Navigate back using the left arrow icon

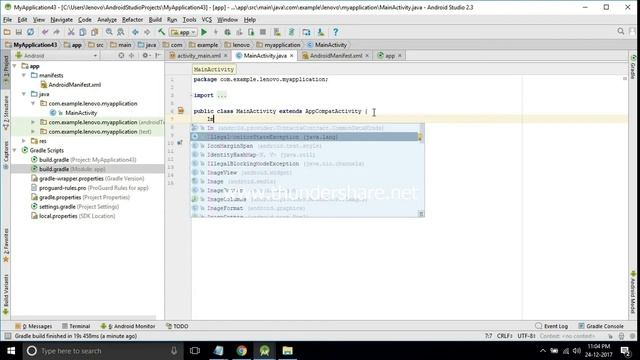click(135, 32)
